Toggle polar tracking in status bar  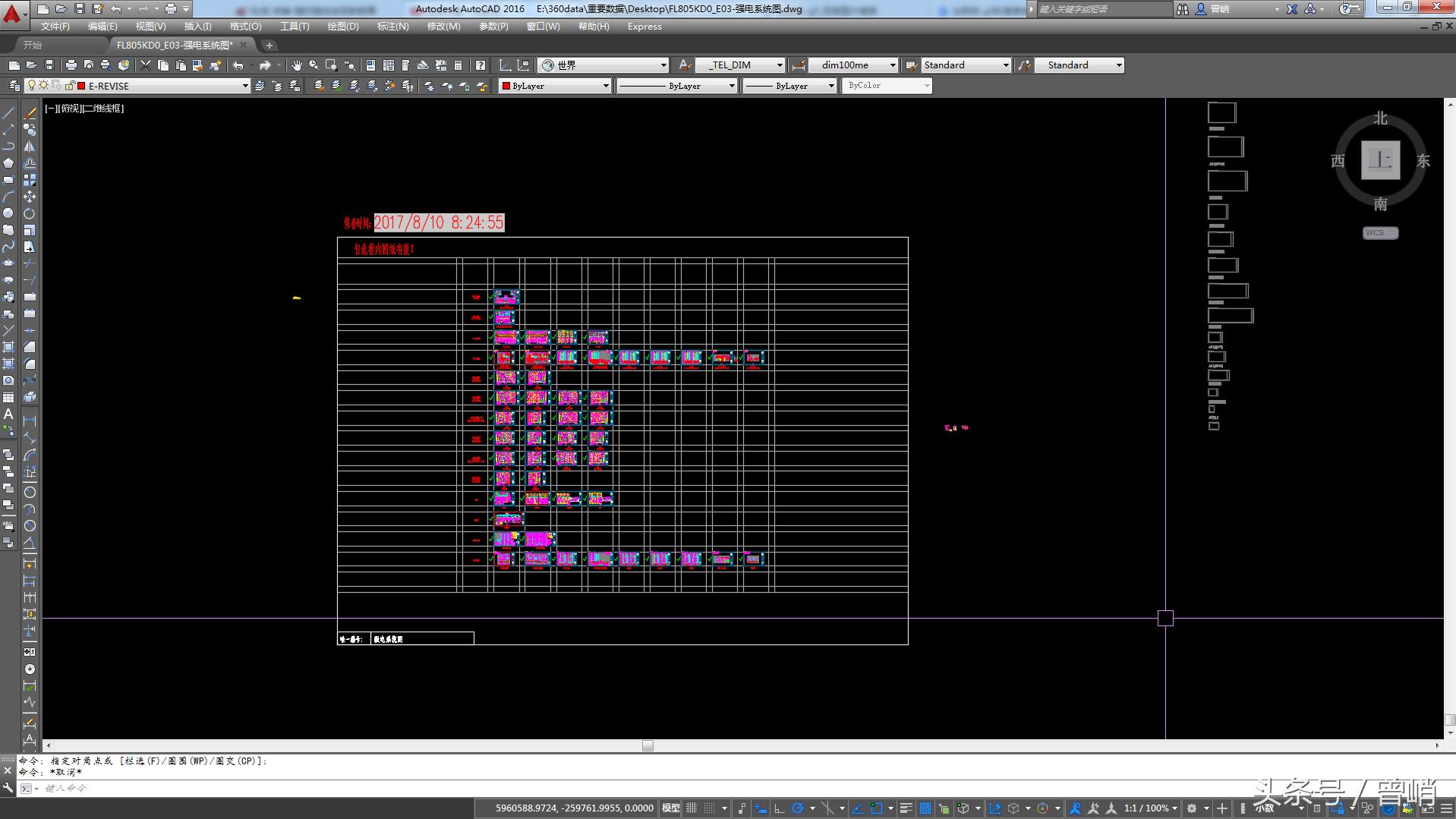(x=798, y=808)
